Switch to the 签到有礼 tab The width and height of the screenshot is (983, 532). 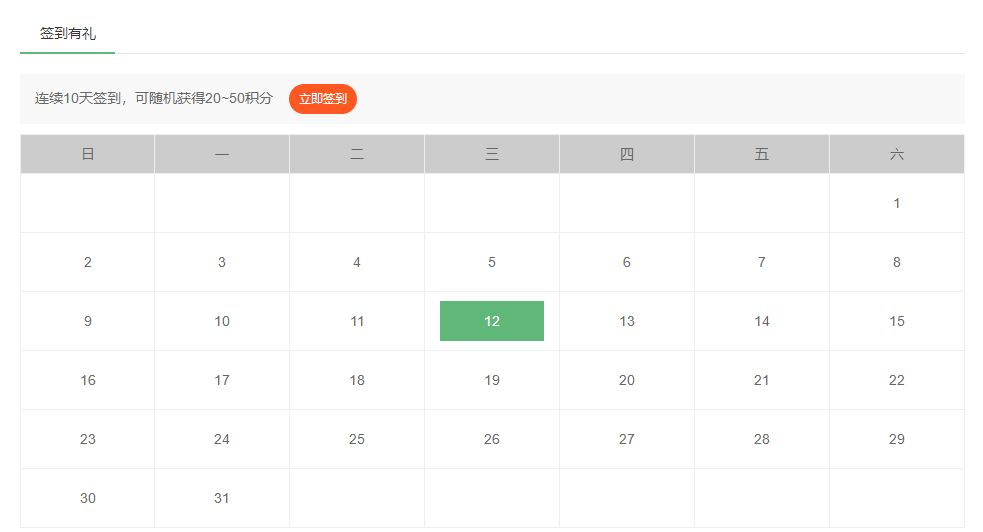coord(68,34)
